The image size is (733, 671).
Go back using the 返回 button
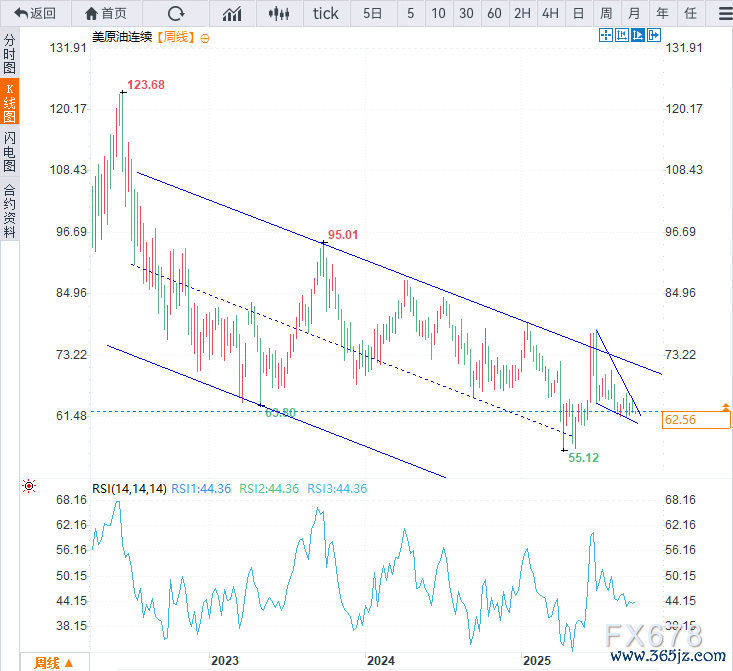35,13
